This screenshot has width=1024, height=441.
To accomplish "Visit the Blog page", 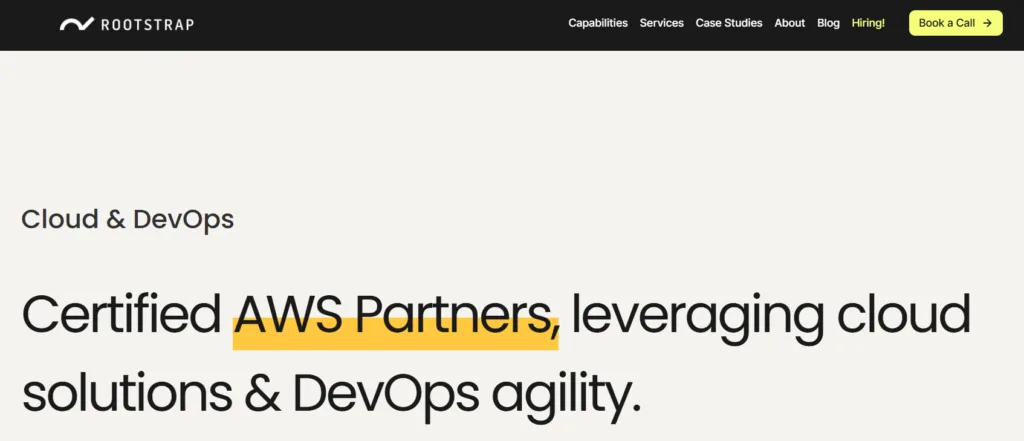I will (x=828, y=23).
